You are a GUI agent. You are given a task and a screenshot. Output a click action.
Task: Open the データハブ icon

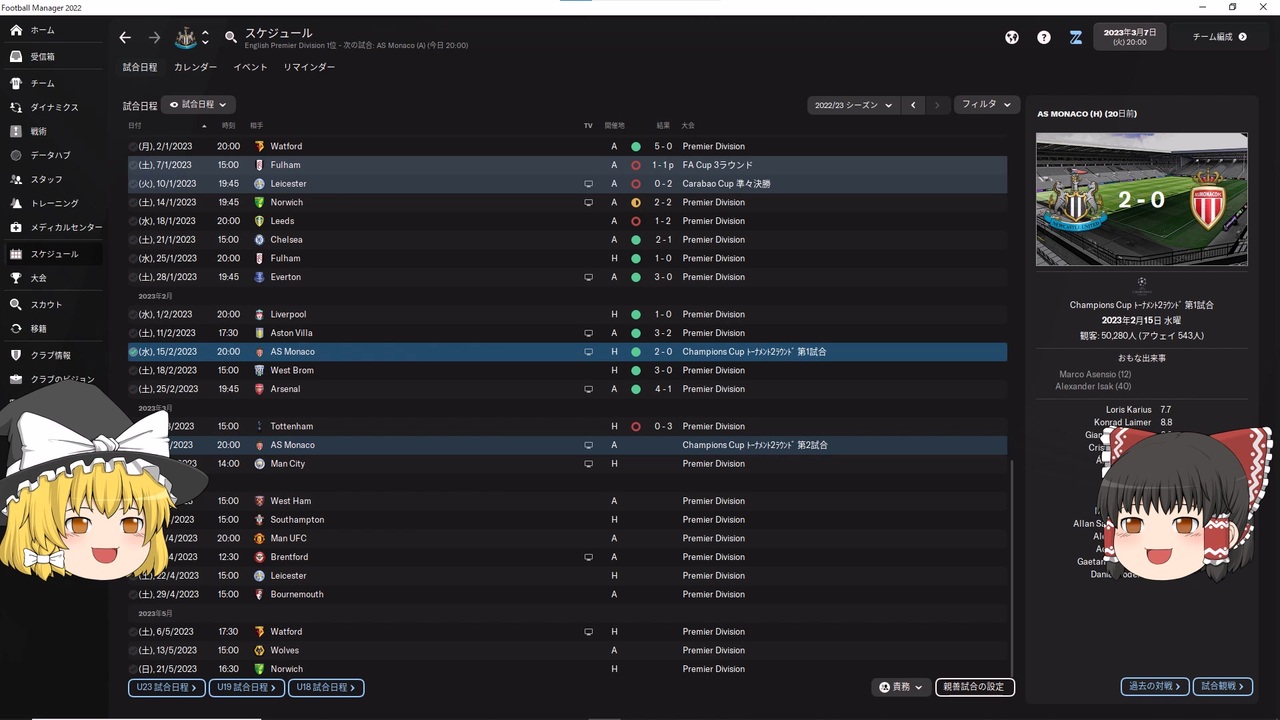coord(16,155)
